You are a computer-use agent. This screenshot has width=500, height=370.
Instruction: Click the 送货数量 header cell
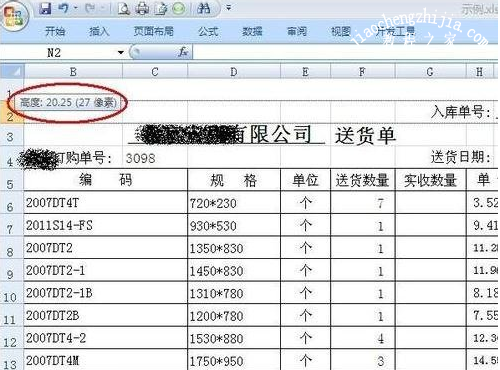(362, 180)
